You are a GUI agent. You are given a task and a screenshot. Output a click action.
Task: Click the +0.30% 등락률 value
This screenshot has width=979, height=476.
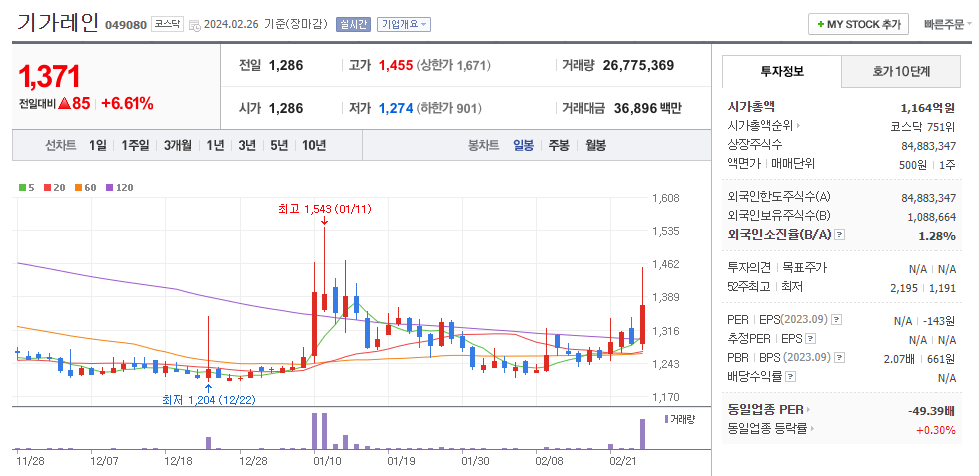coord(936,430)
